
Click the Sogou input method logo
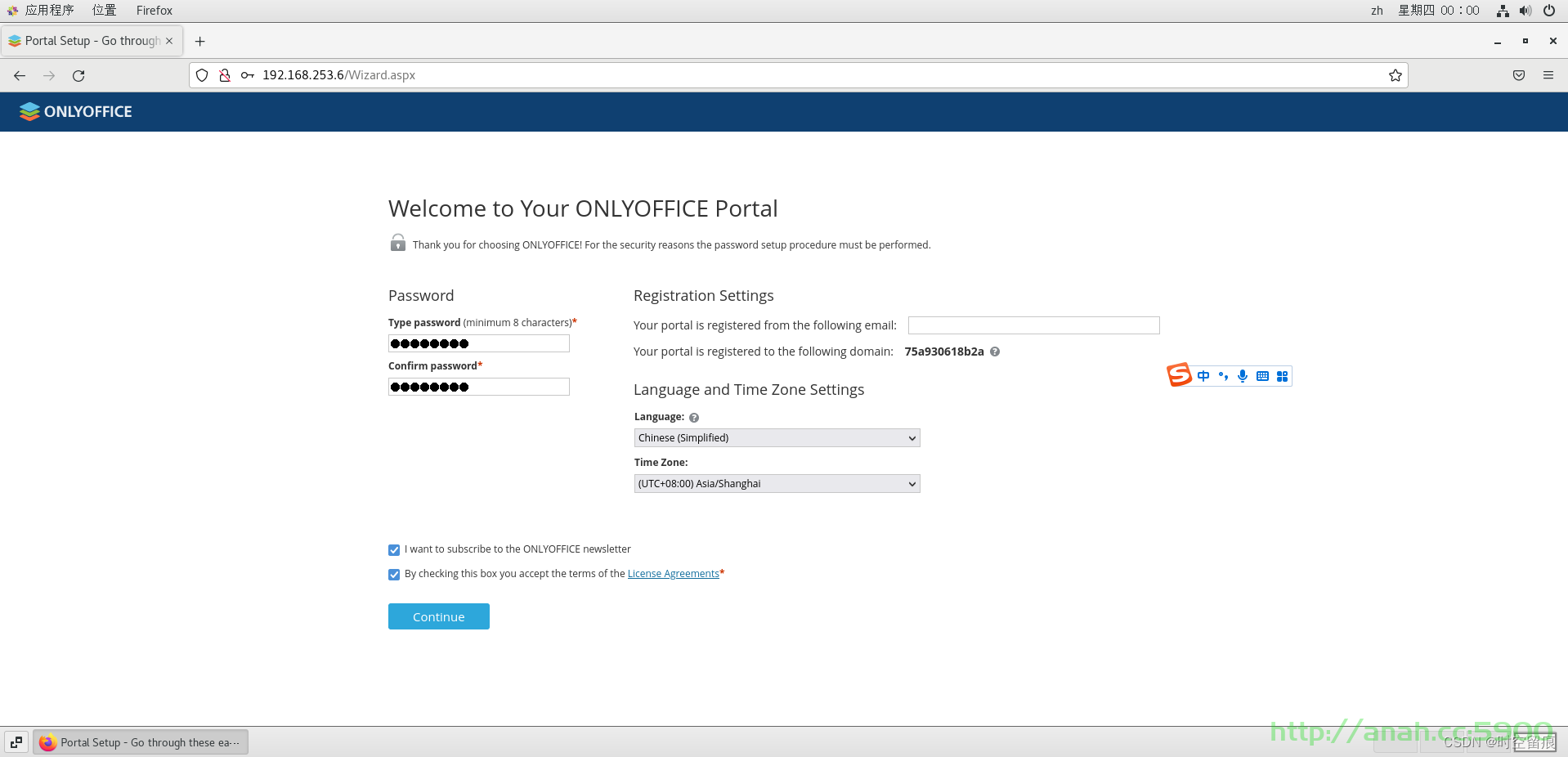1179,375
